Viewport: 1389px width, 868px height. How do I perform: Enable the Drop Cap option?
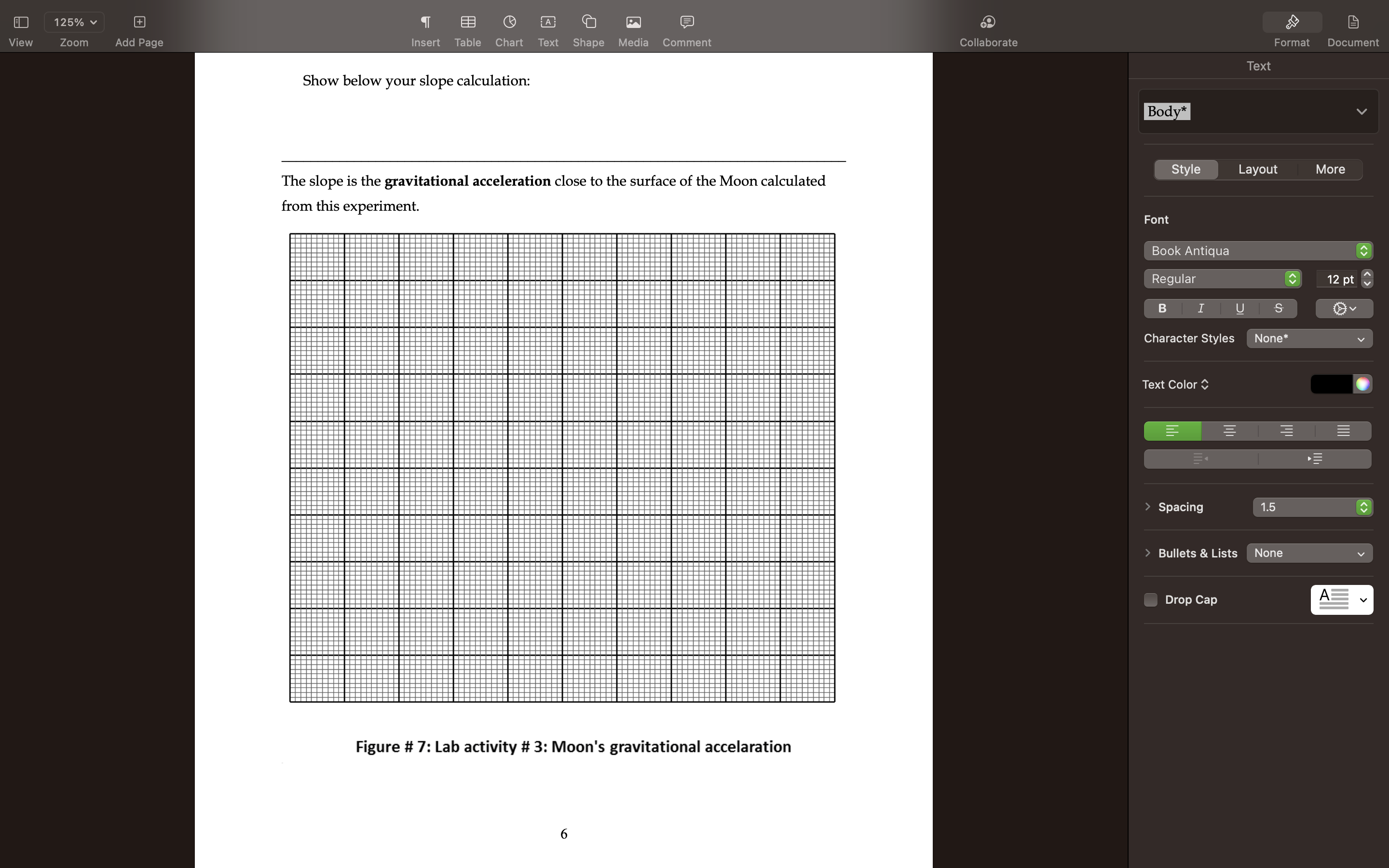click(x=1151, y=599)
